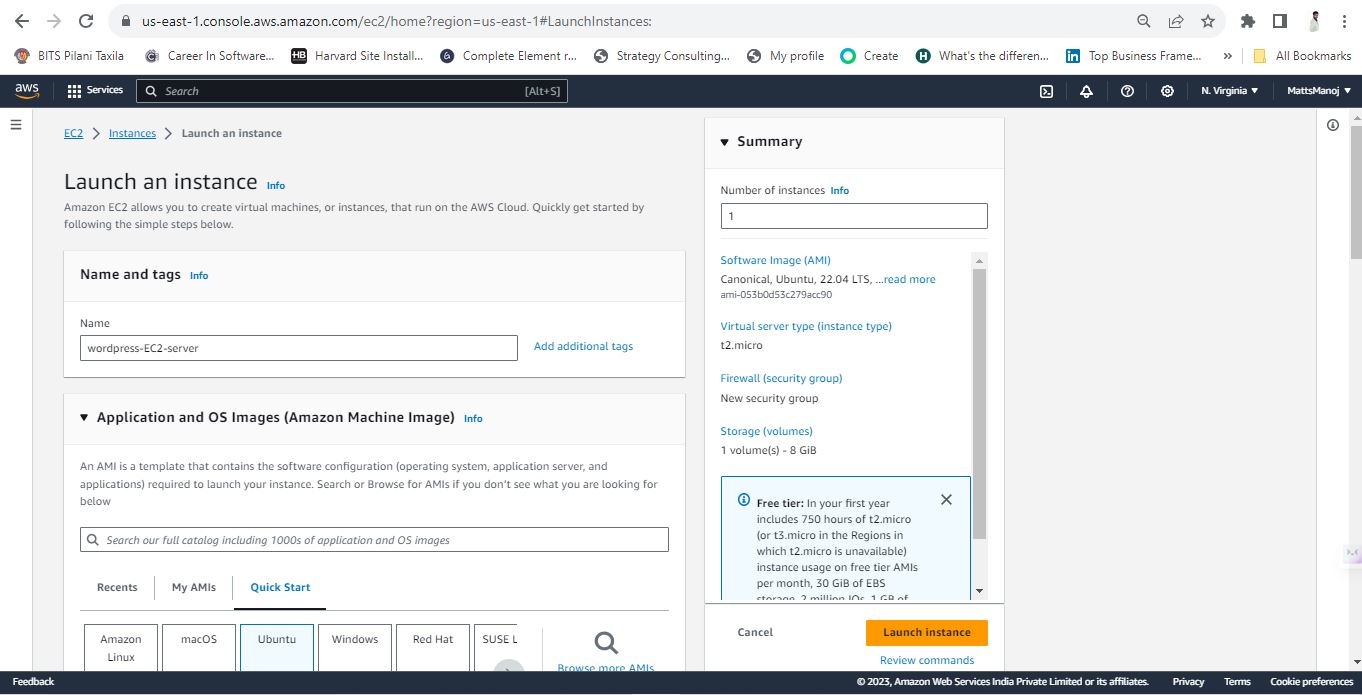Collapse the Application and OS Images section
This screenshot has width=1362, height=695.
(84, 418)
